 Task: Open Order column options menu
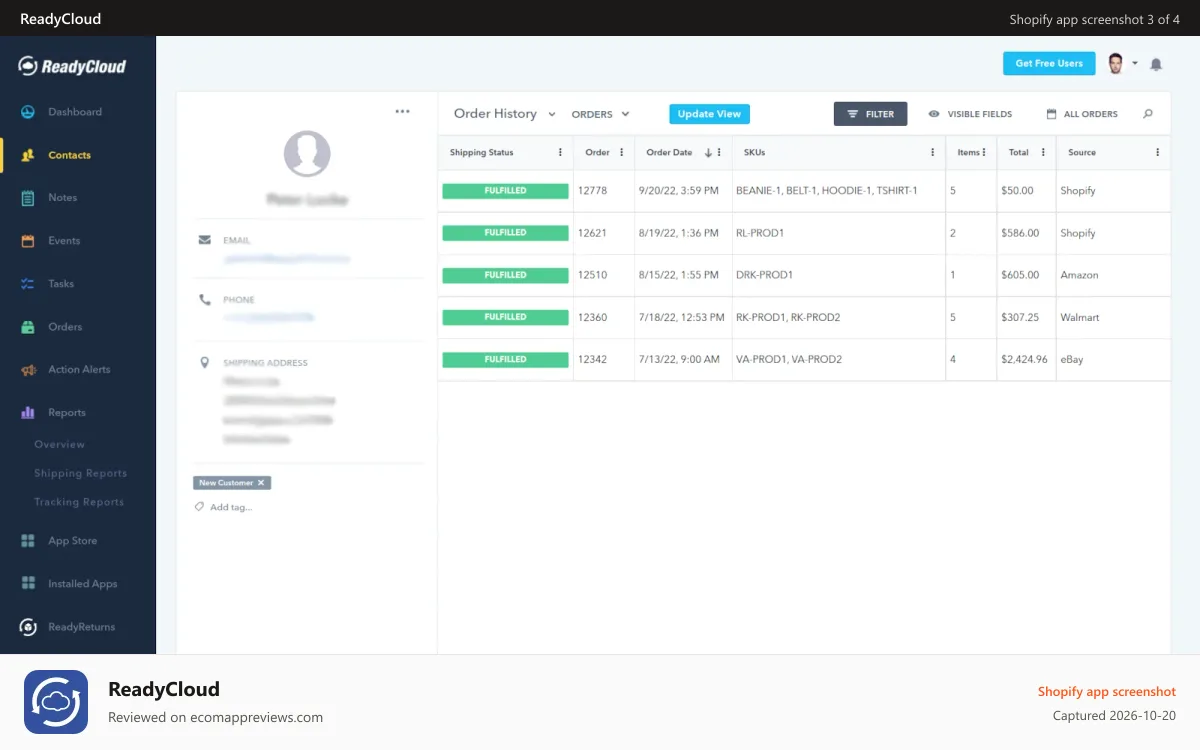(x=622, y=153)
